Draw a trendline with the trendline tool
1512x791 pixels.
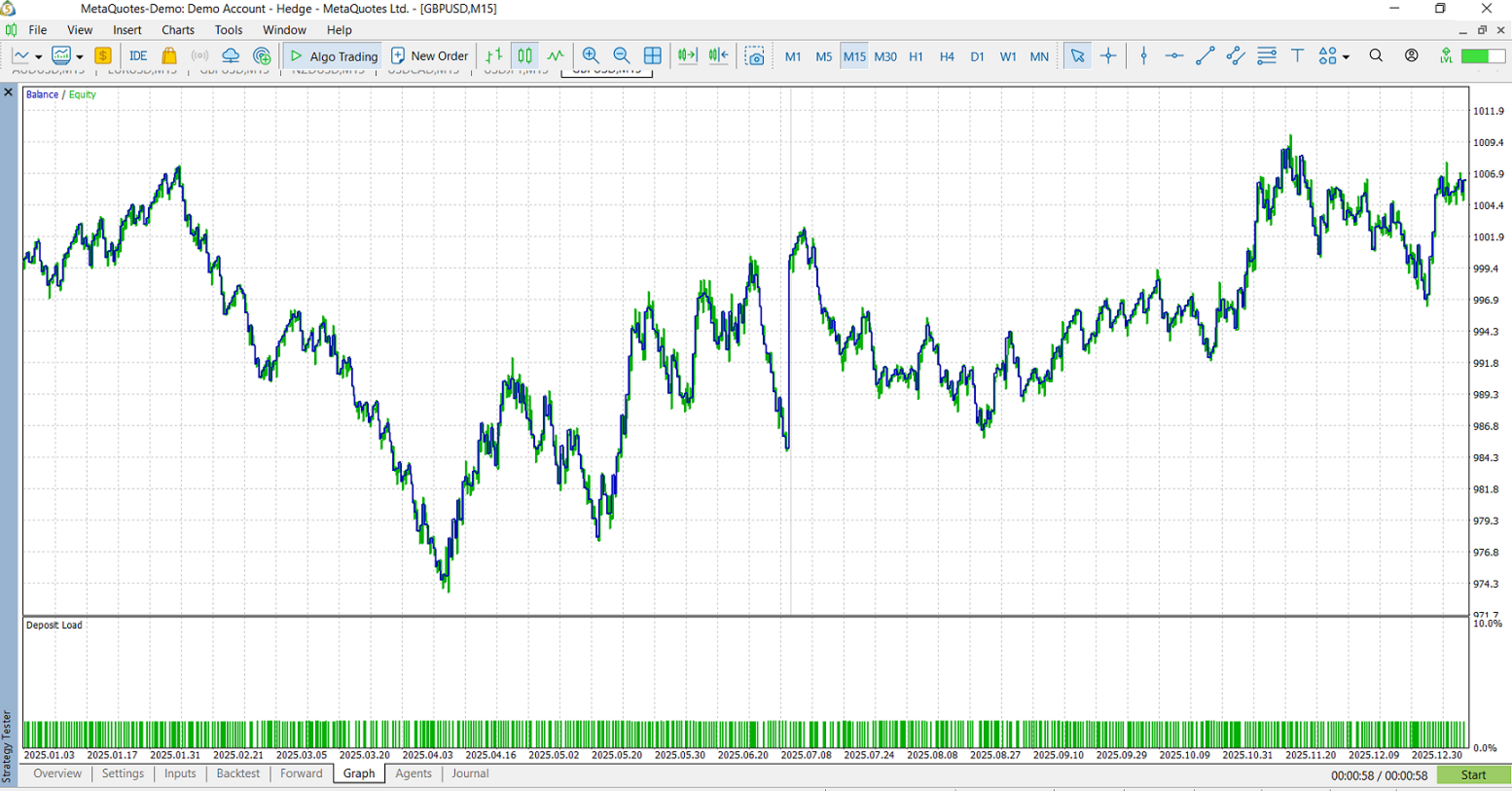[x=1205, y=56]
